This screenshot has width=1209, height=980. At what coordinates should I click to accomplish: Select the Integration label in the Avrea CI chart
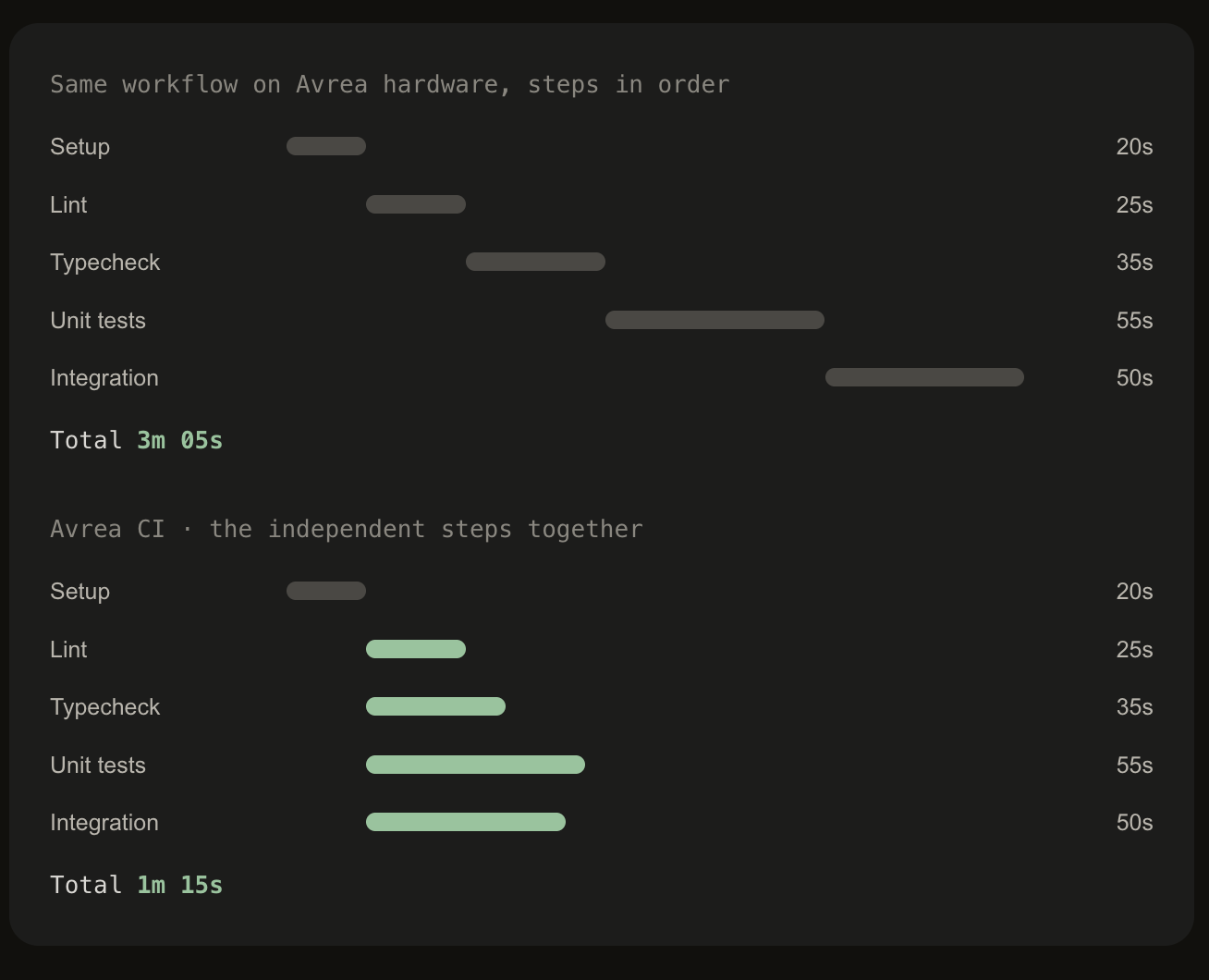click(x=104, y=823)
